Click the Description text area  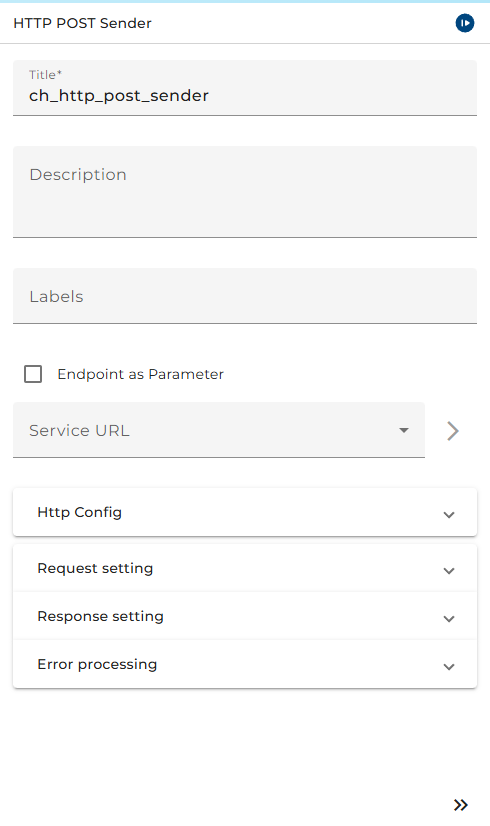[245, 192]
